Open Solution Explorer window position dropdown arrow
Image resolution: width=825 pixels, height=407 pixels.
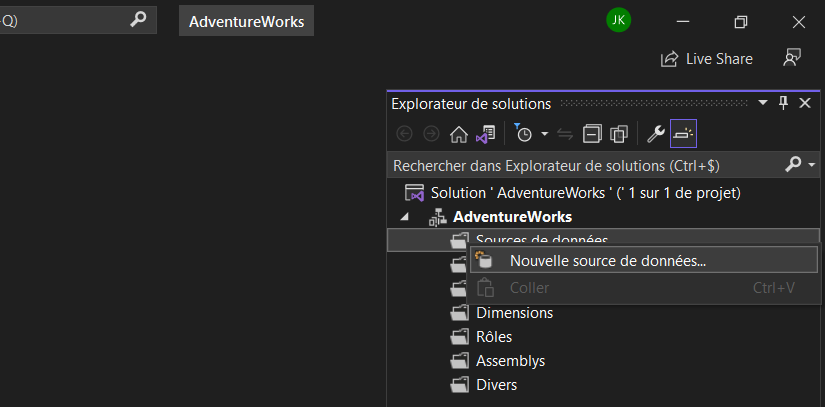click(x=762, y=103)
